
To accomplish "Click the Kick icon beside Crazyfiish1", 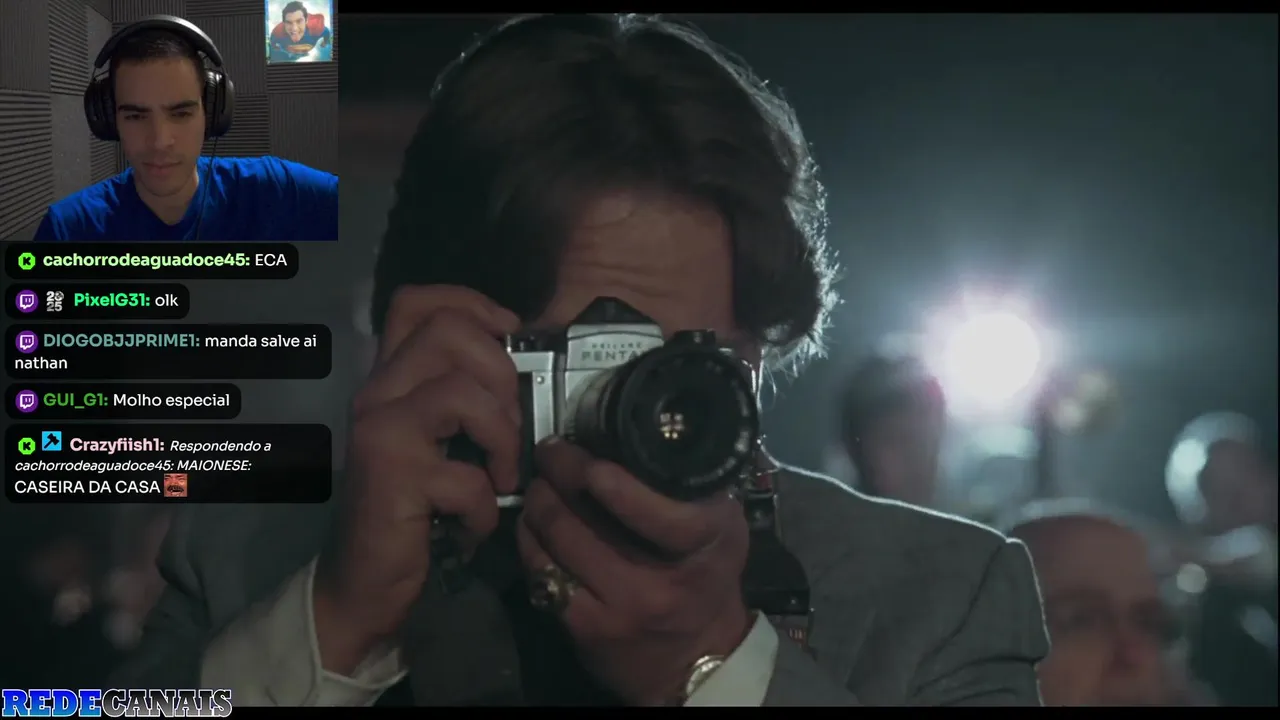I will coord(27,445).
